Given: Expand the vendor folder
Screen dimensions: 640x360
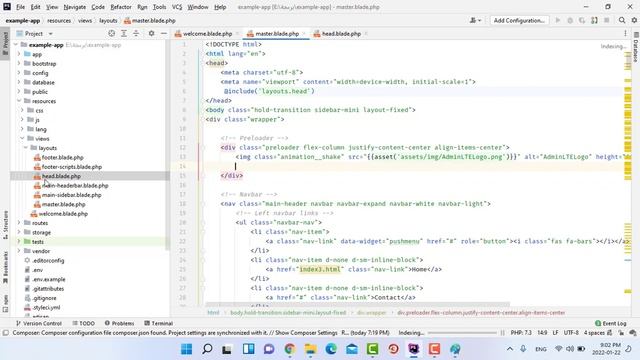Looking at the screenshot, I should click(x=19, y=251).
